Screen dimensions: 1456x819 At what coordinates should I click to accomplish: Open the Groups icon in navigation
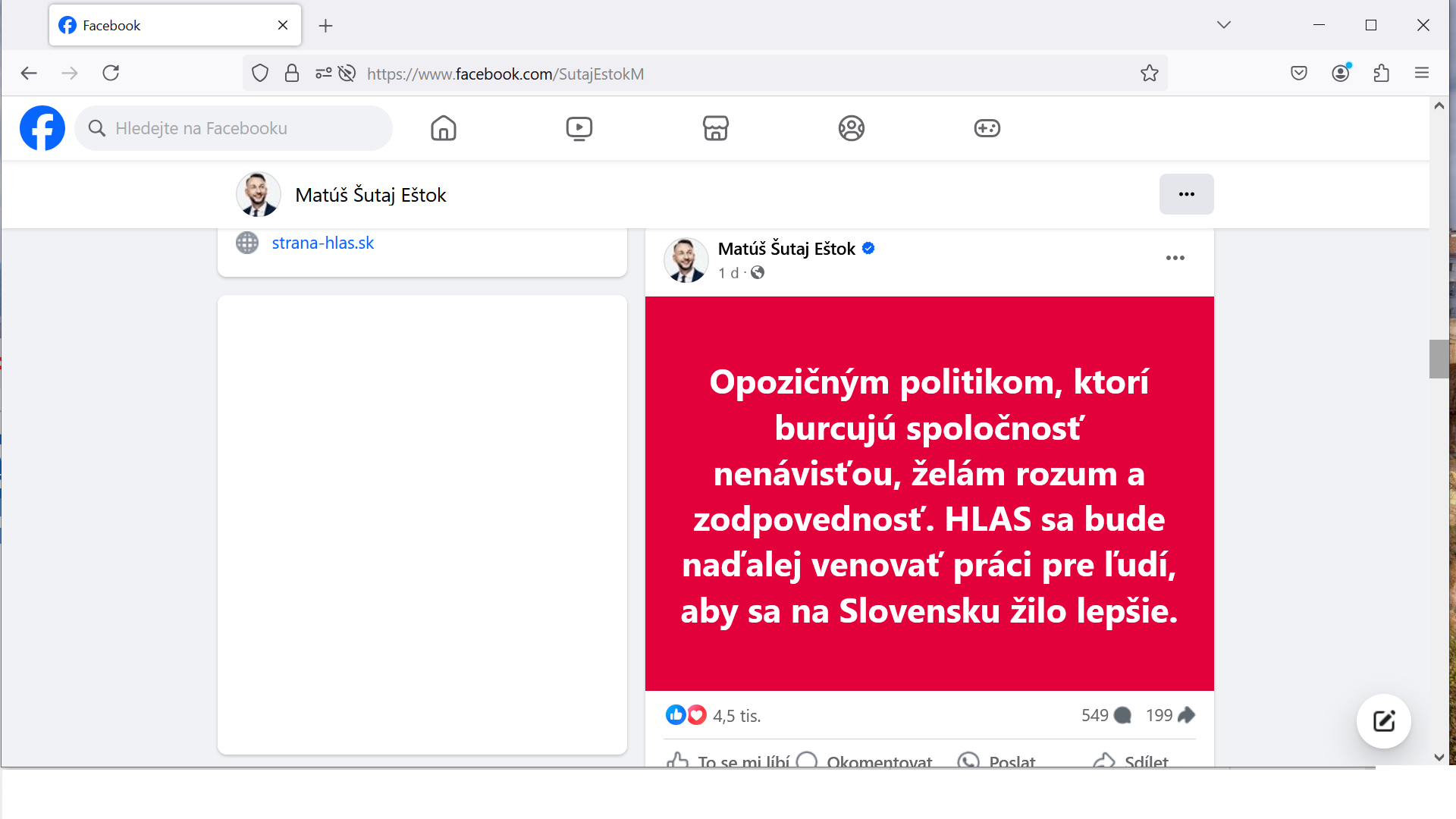tap(851, 128)
